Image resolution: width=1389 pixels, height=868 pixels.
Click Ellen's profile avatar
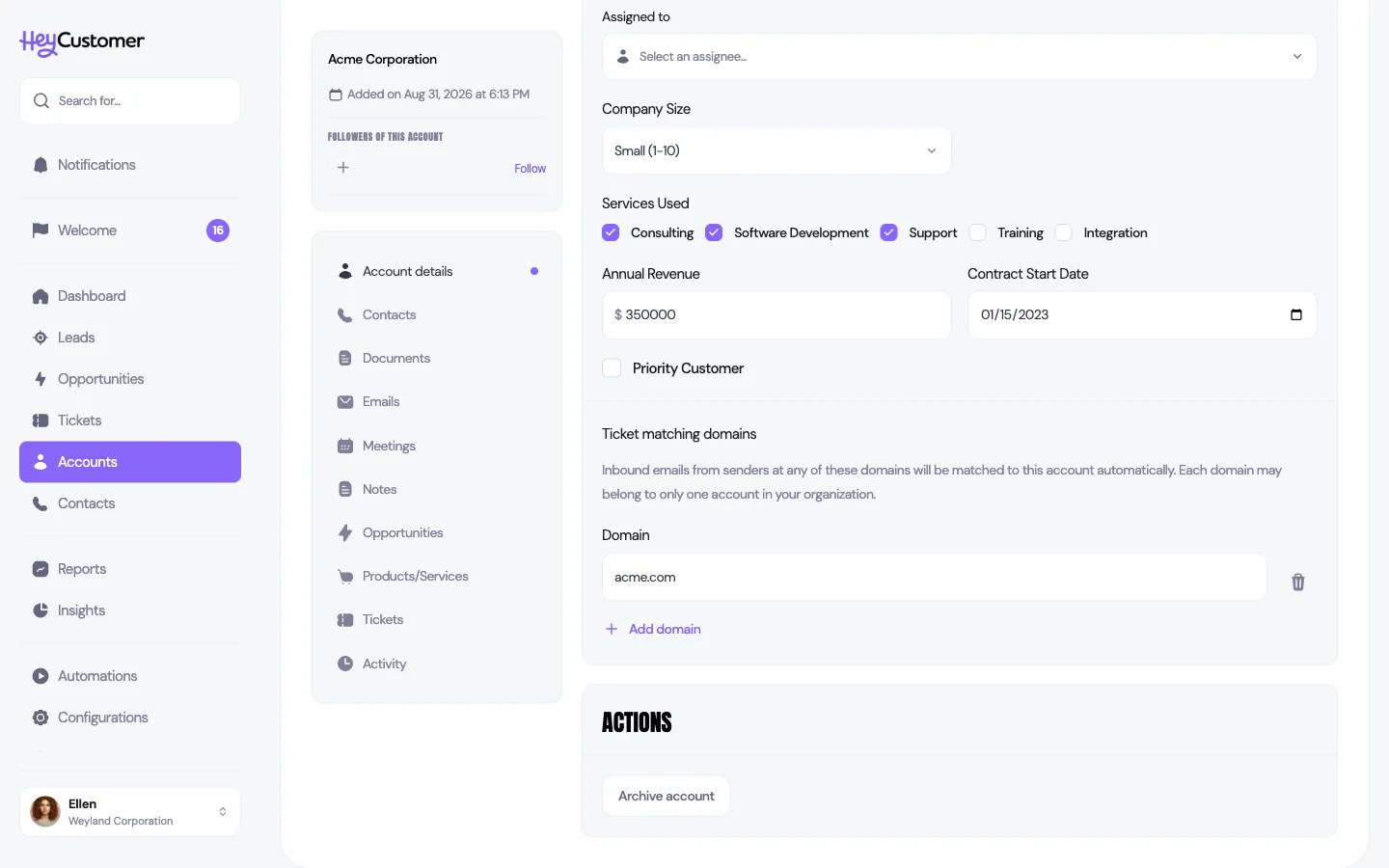[45, 812]
